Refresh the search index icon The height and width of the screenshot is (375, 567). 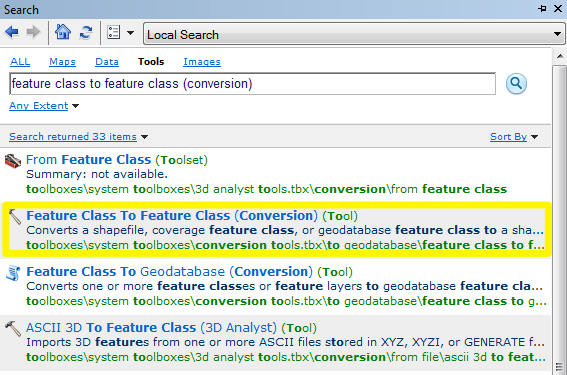[86, 32]
